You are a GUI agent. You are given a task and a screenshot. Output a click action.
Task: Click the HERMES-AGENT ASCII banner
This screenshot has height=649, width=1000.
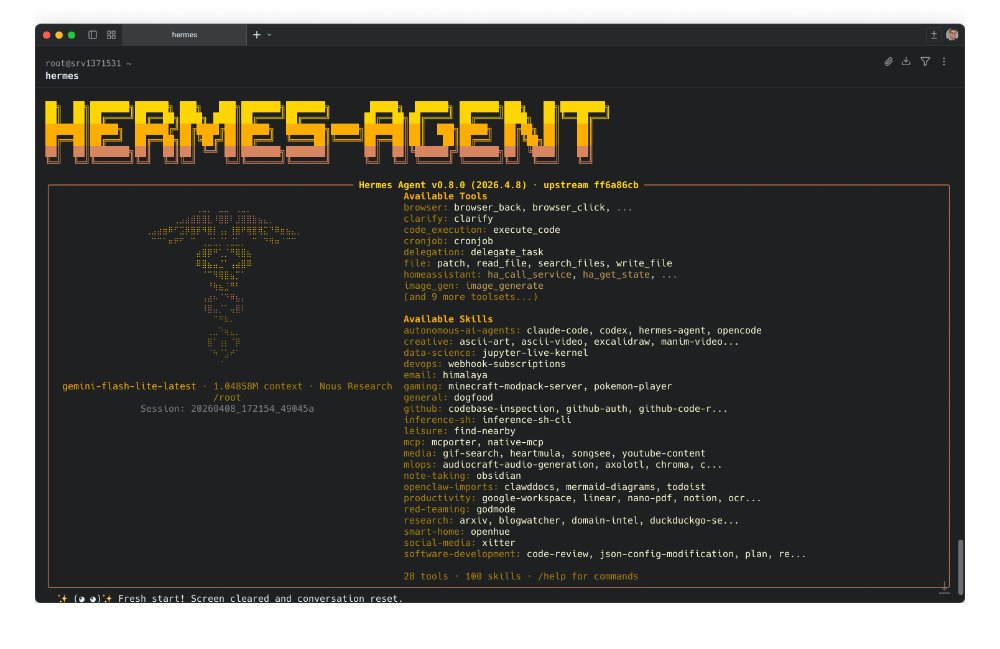point(327,131)
